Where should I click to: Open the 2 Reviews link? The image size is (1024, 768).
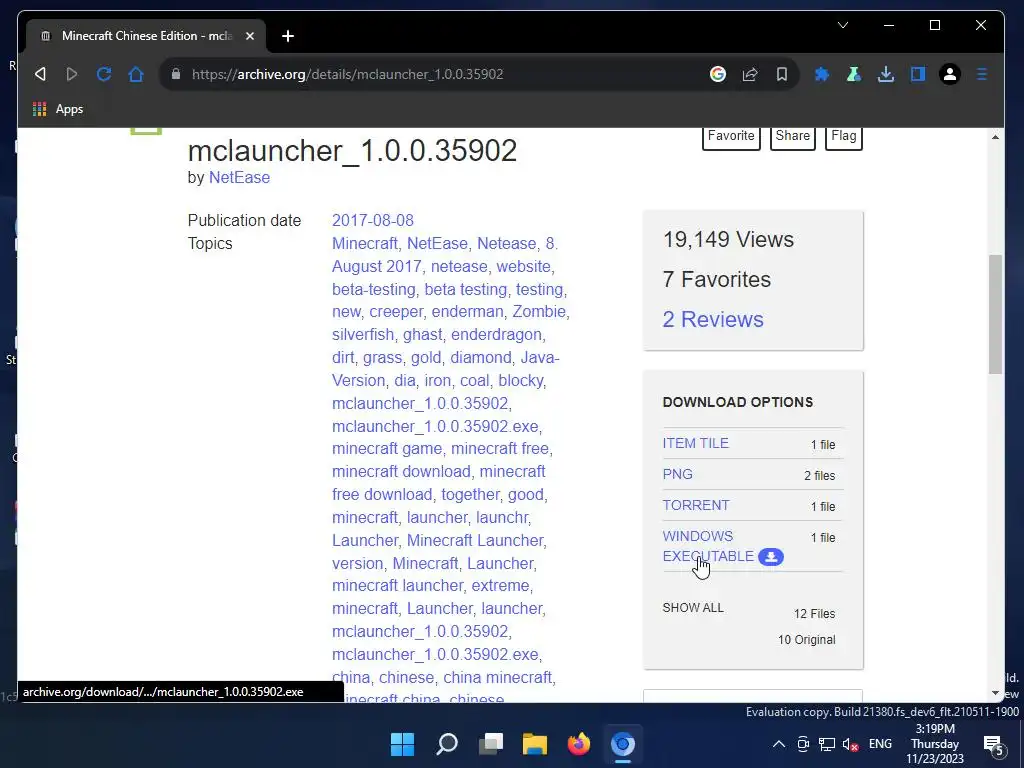pyautogui.click(x=712, y=319)
